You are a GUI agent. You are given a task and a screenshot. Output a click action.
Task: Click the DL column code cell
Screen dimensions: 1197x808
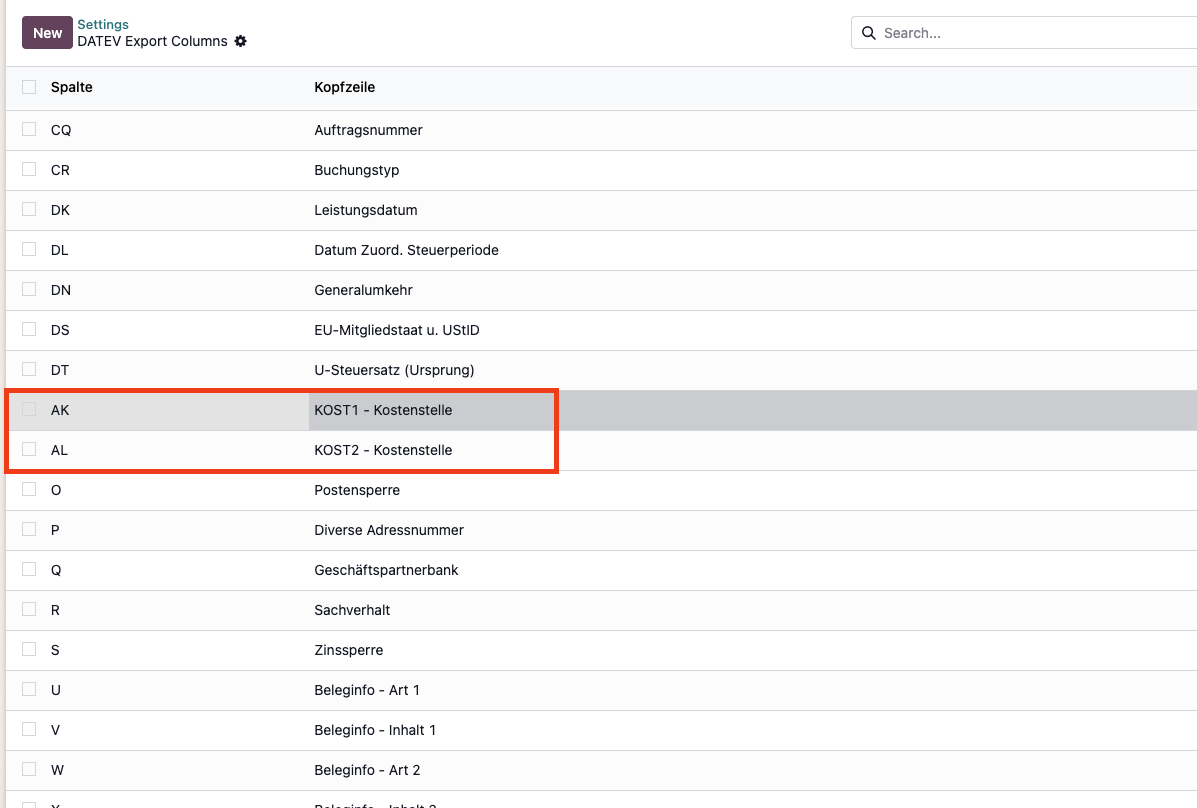[60, 250]
